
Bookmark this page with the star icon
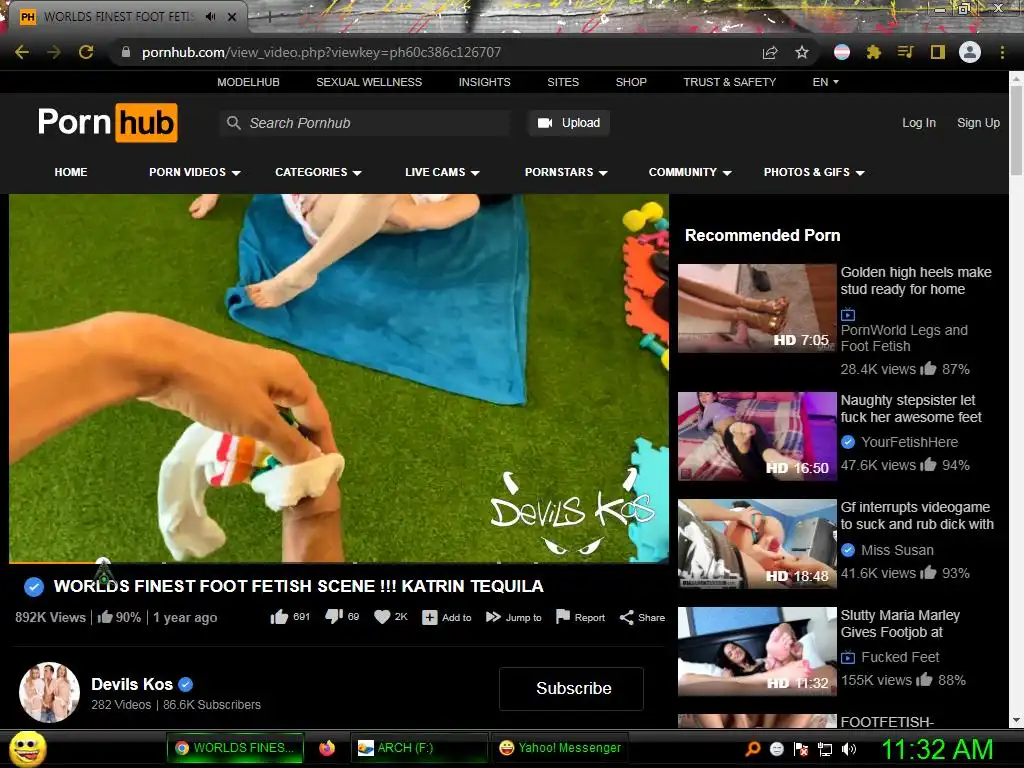tap(802, 52)
